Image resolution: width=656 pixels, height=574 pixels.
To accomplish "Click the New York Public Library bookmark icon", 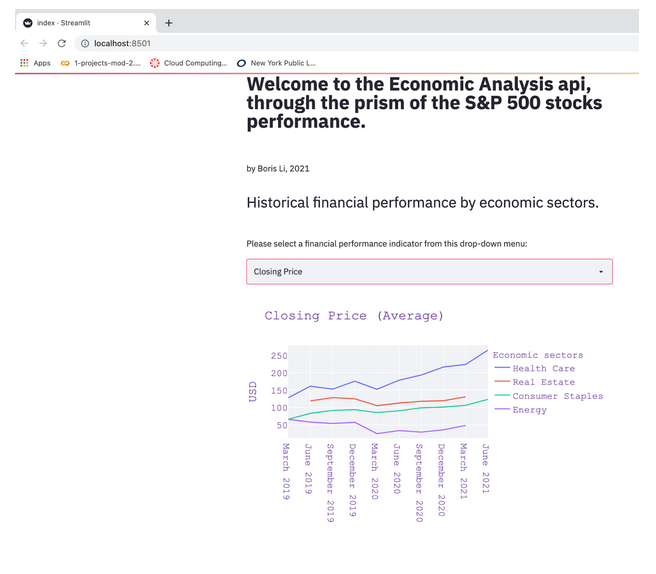I will [x=241, y=63].
